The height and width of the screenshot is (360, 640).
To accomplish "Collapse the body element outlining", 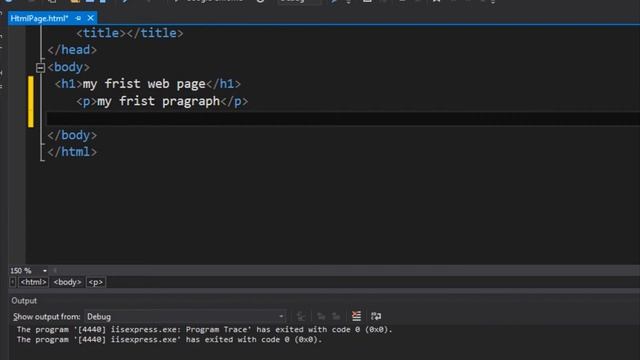I will click(x=40, y=67).
